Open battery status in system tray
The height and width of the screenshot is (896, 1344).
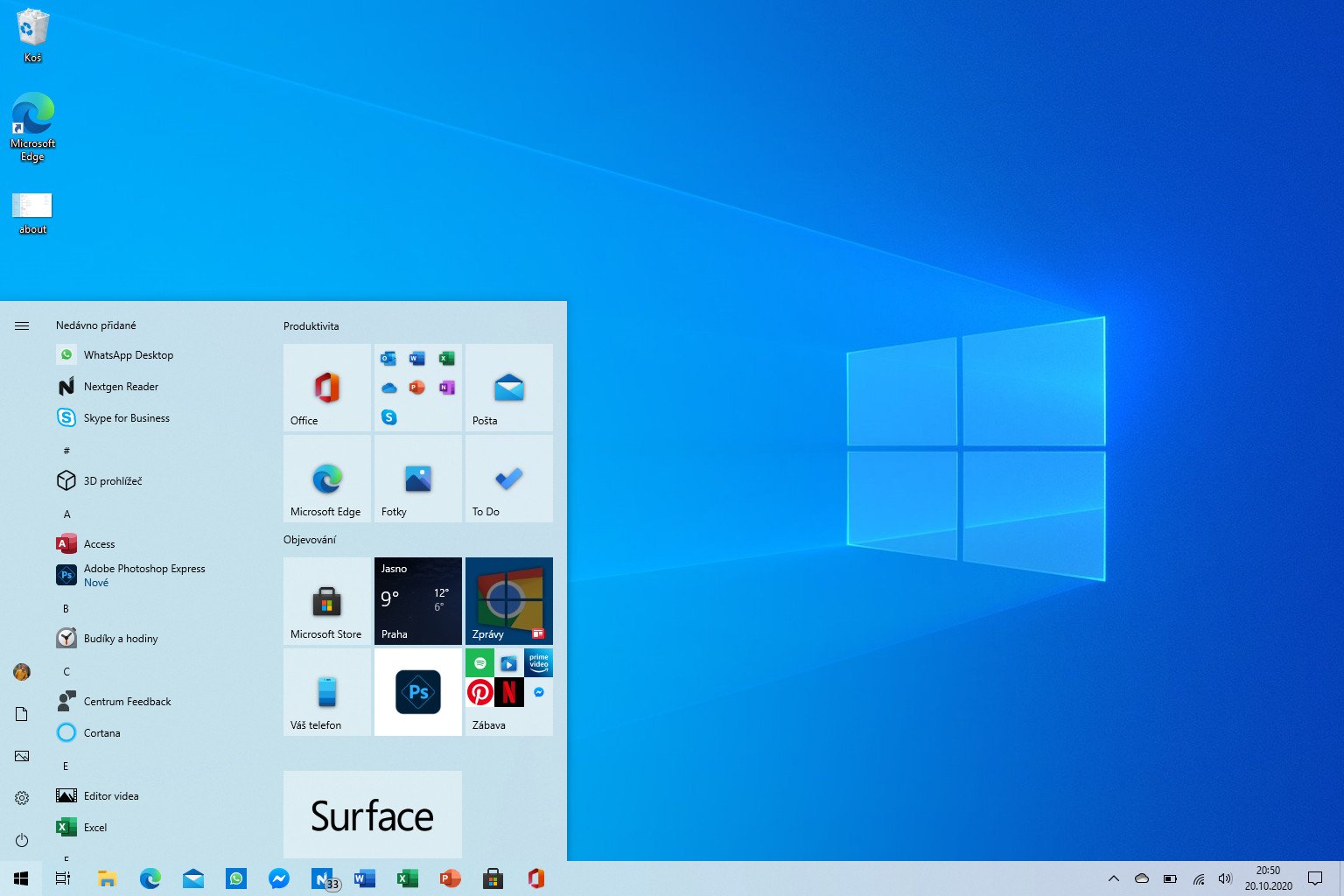(1170, 878)
